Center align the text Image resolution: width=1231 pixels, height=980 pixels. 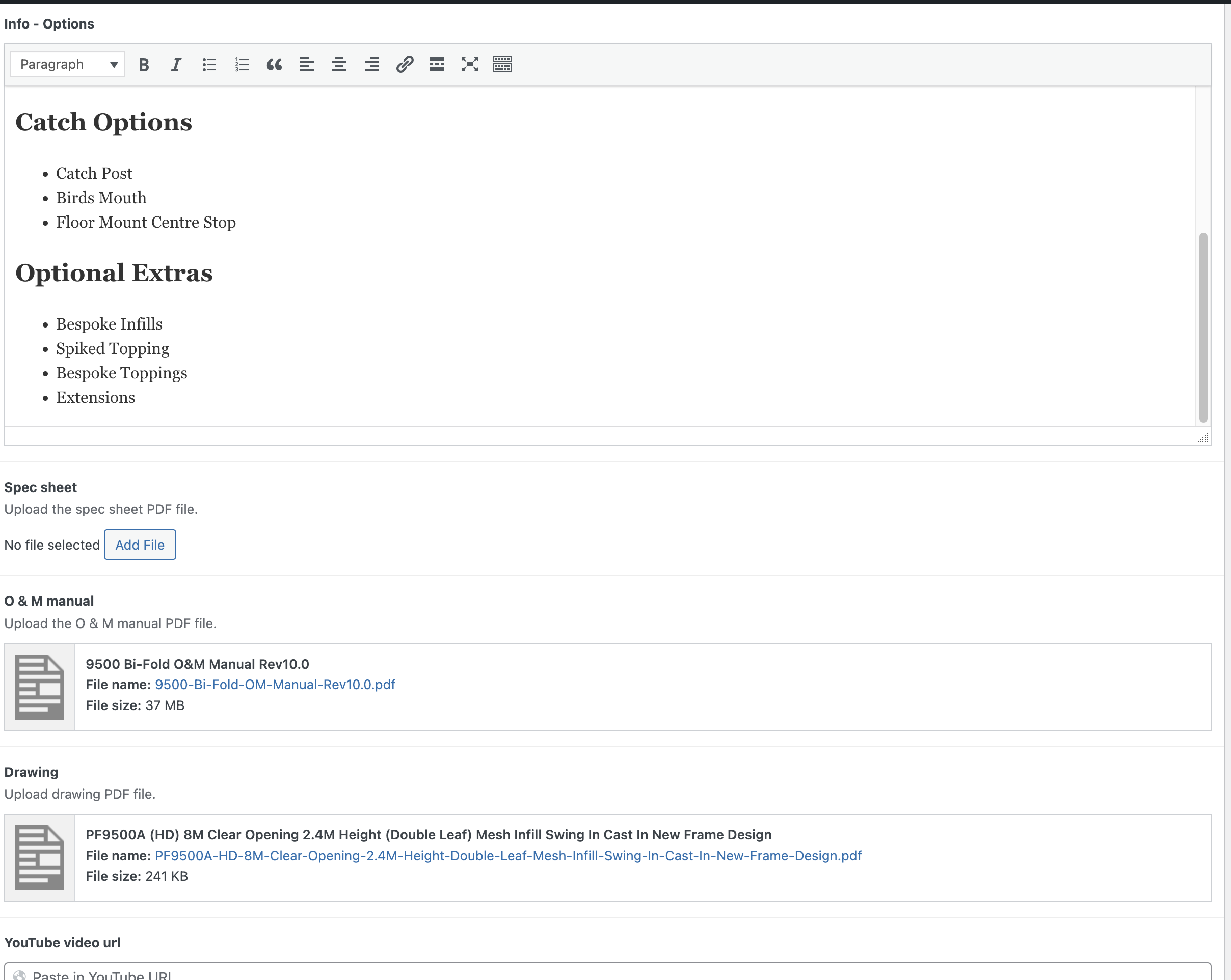tap(339, 65)
